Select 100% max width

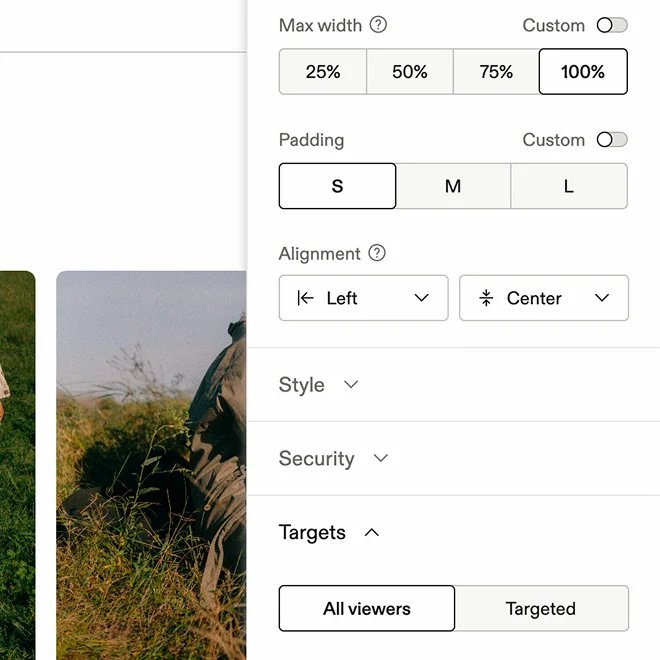583,72
